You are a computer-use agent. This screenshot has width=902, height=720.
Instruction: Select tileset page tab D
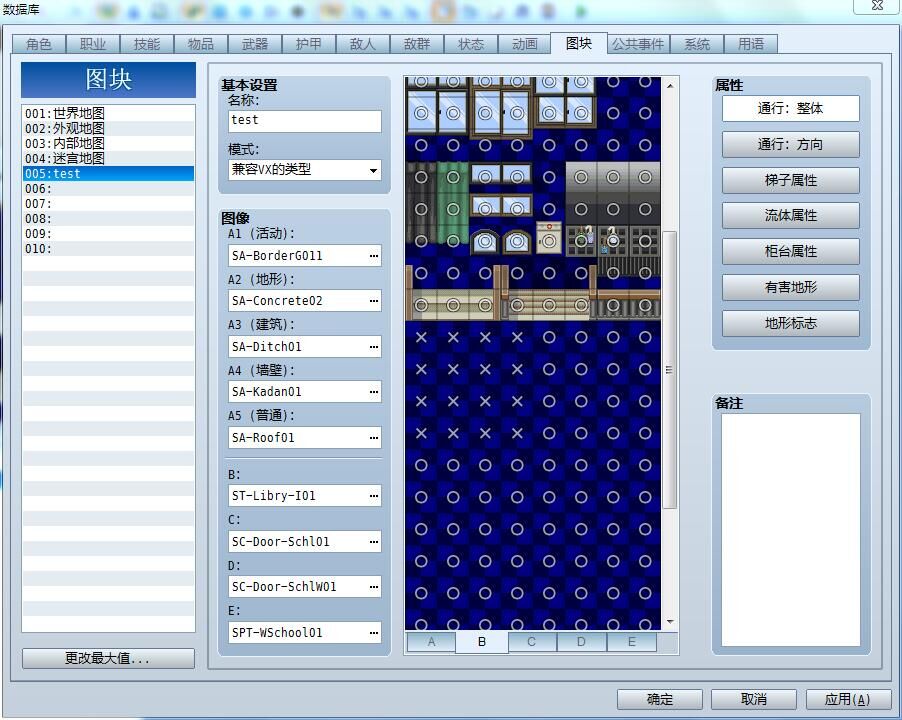[581, 642]
